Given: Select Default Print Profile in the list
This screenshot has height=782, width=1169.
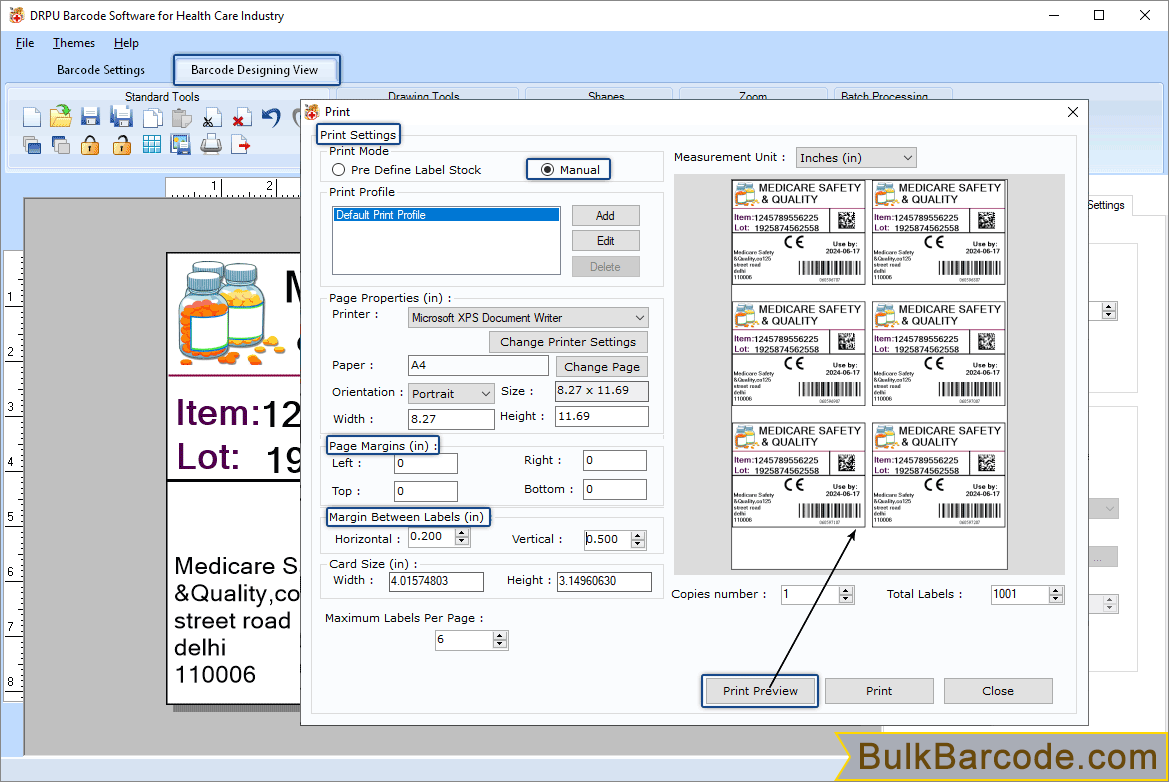Looking at the screenshot, I should tap(446, 215).
